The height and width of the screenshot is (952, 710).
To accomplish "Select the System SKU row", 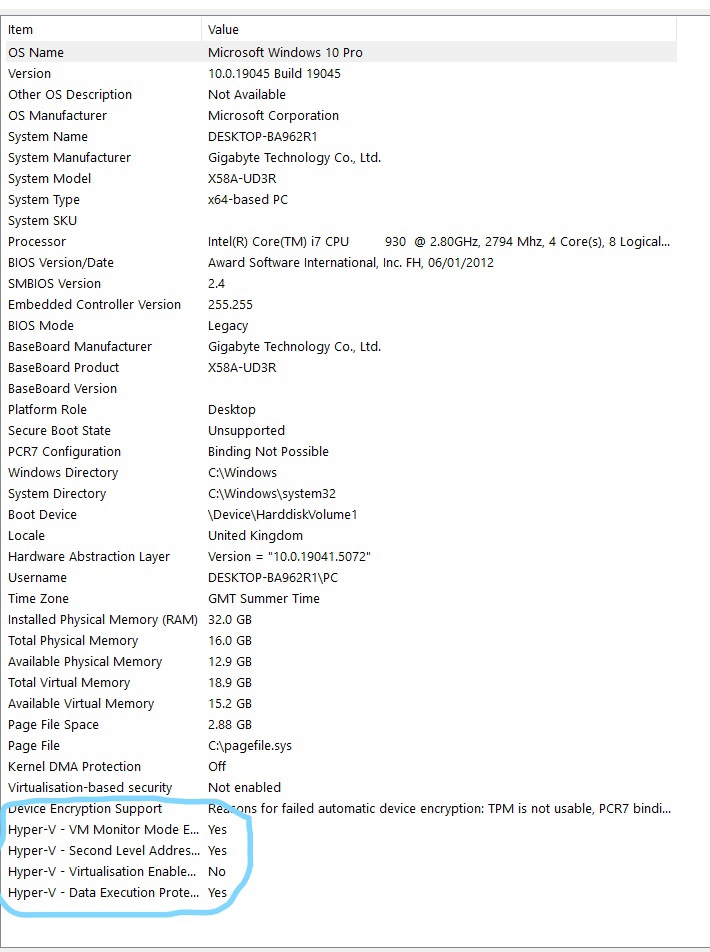I will 341,220.
